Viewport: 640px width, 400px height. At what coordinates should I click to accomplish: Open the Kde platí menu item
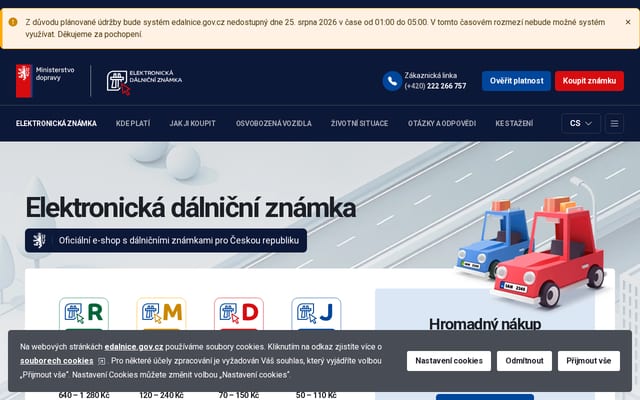[x=133, y=123]
